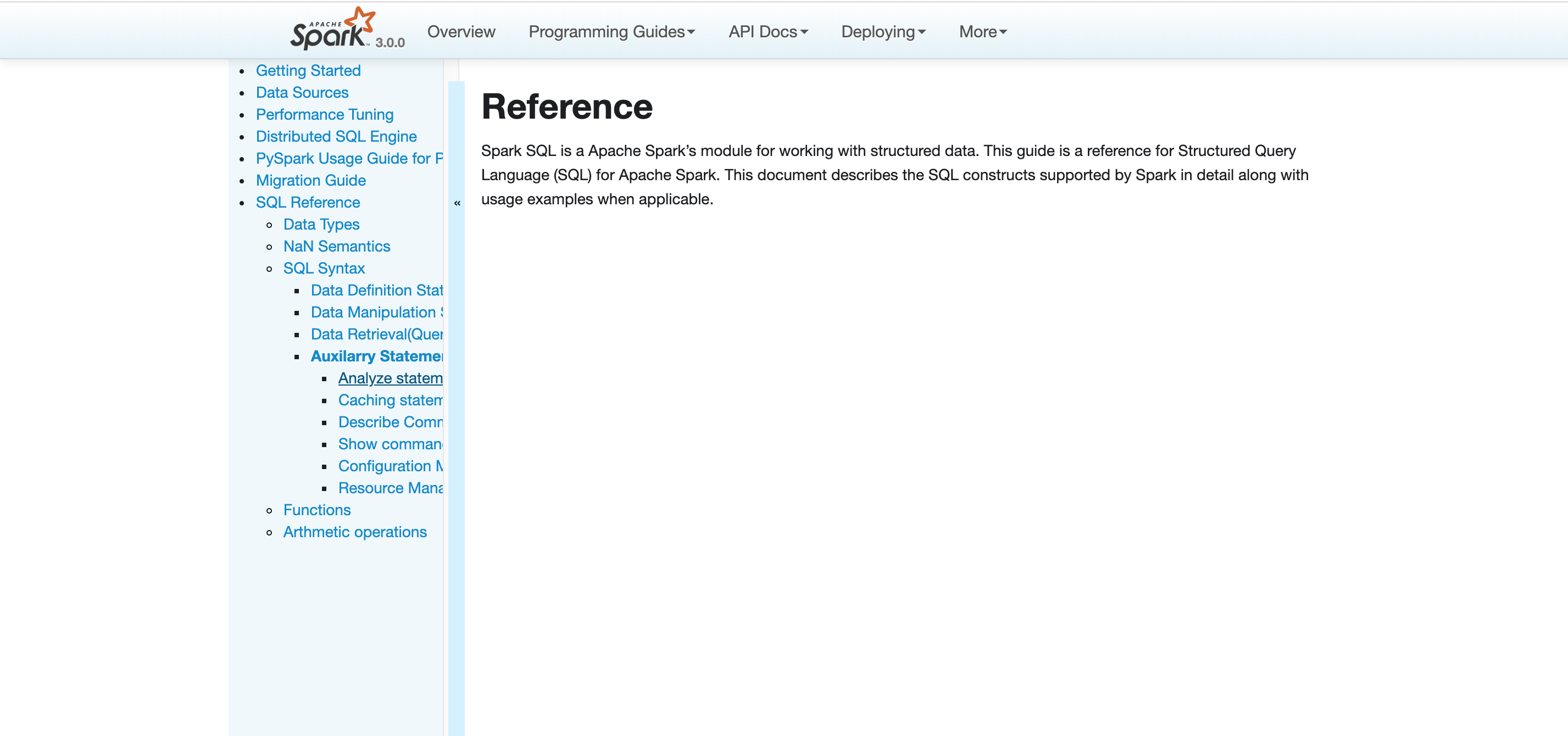Select the Arthmetic operations link
The height and width of the screenshot is (736, 1568).
pyautogui.click(x=355, y=532)
